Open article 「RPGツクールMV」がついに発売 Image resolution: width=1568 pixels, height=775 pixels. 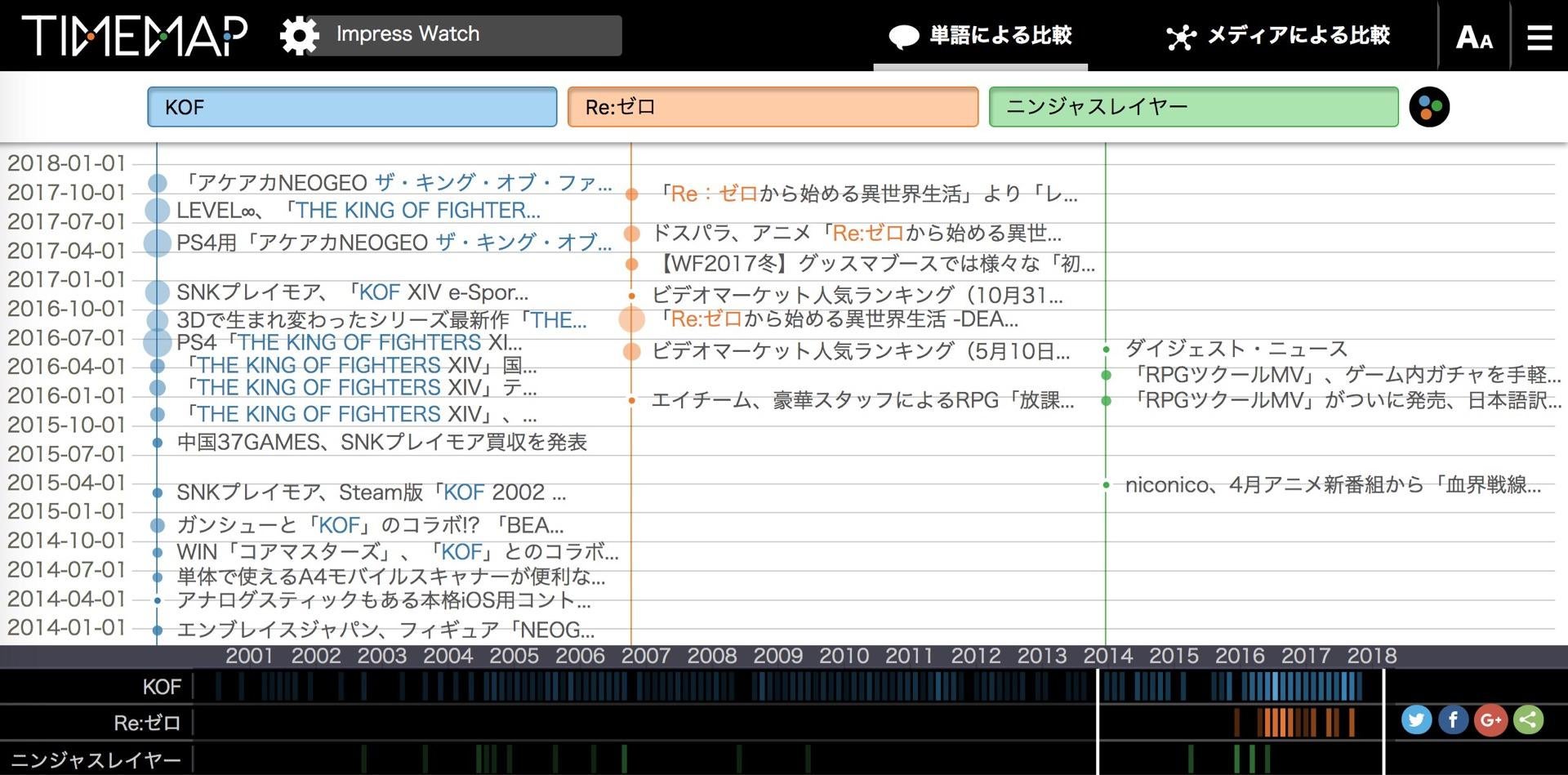[x=1343, y=400]
